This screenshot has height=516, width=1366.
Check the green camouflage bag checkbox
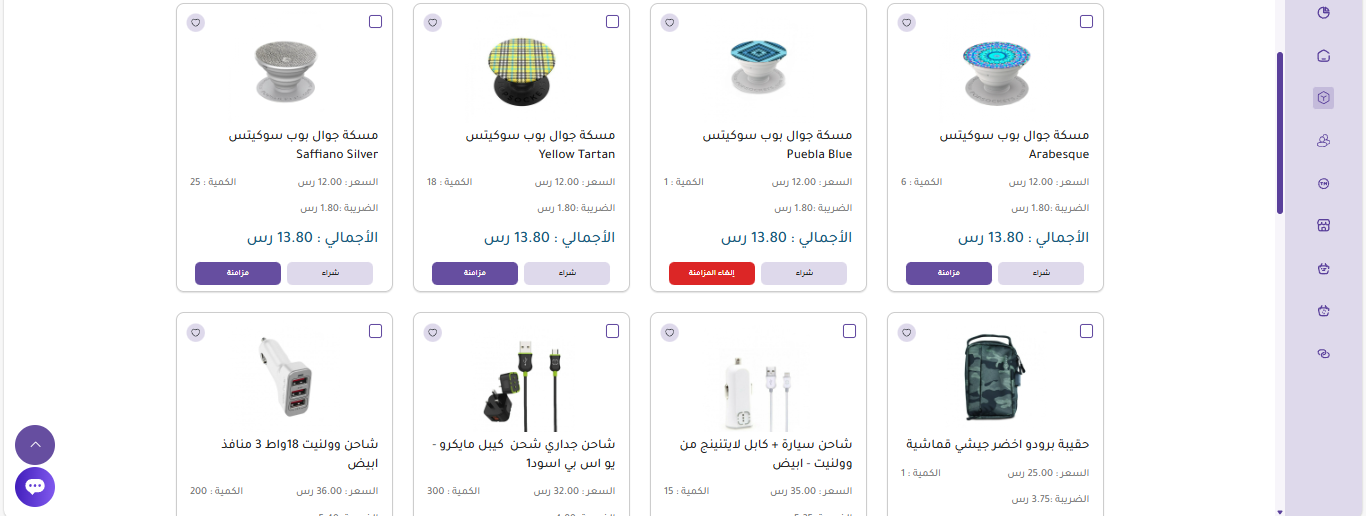coord(1086,331)
